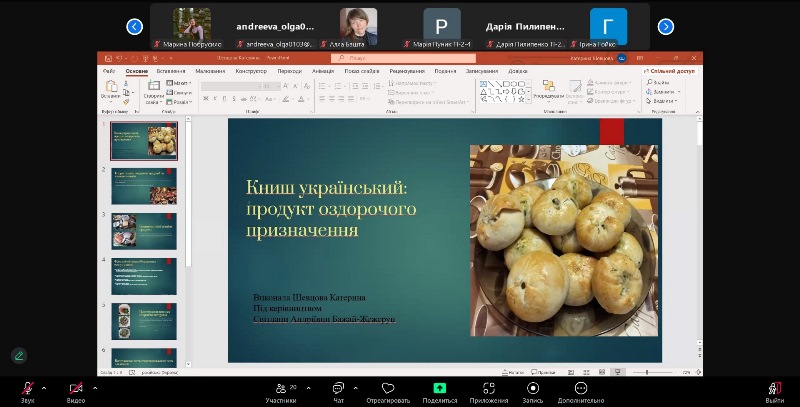Open the Дополнительно more options icon

tap(581, 388)
